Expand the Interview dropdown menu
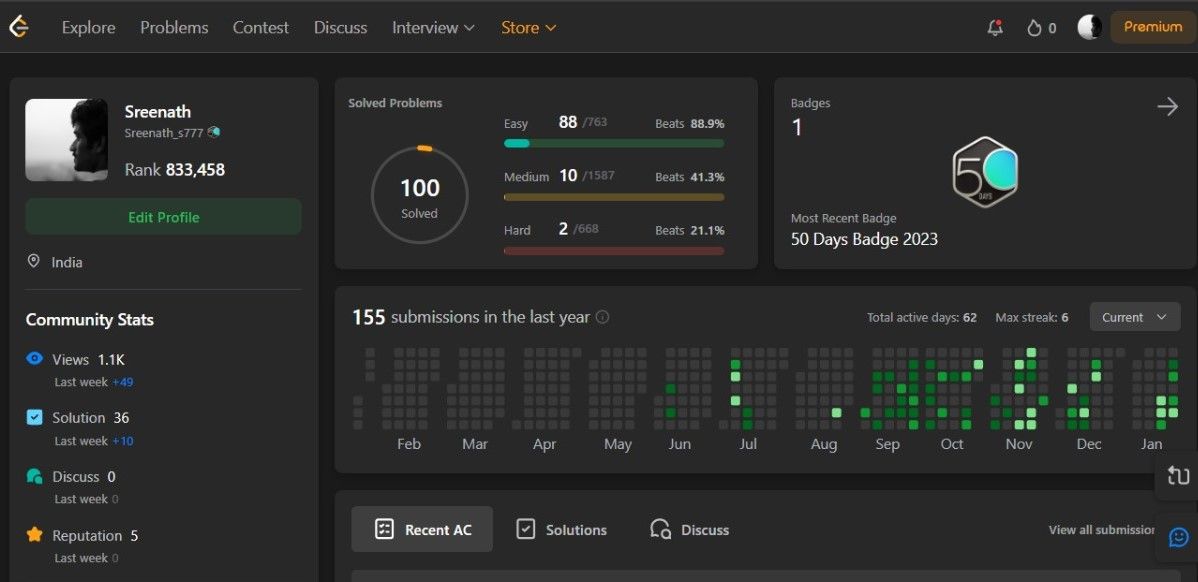1198x582 pixels. point(433,28)
